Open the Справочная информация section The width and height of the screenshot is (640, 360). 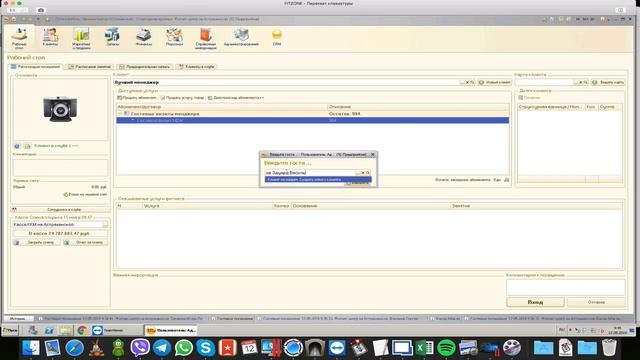[205, 38]
